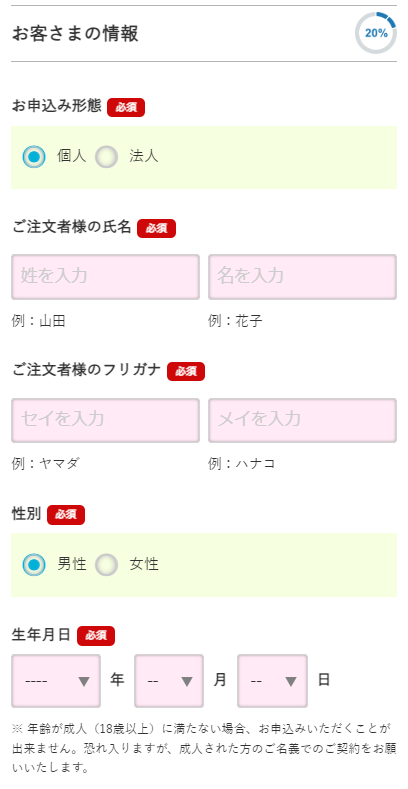
Task: Click the 必須 badge next to 性別
Action: [x=66, y=515]
